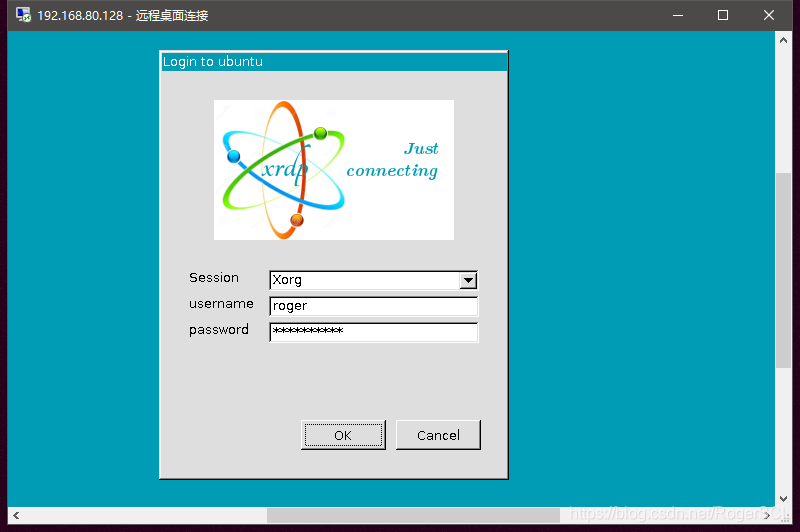Click the vertical scrollbar up arrow
This screenshot has height=532, width=800.
pyautogui.click(x=783, y=40)
